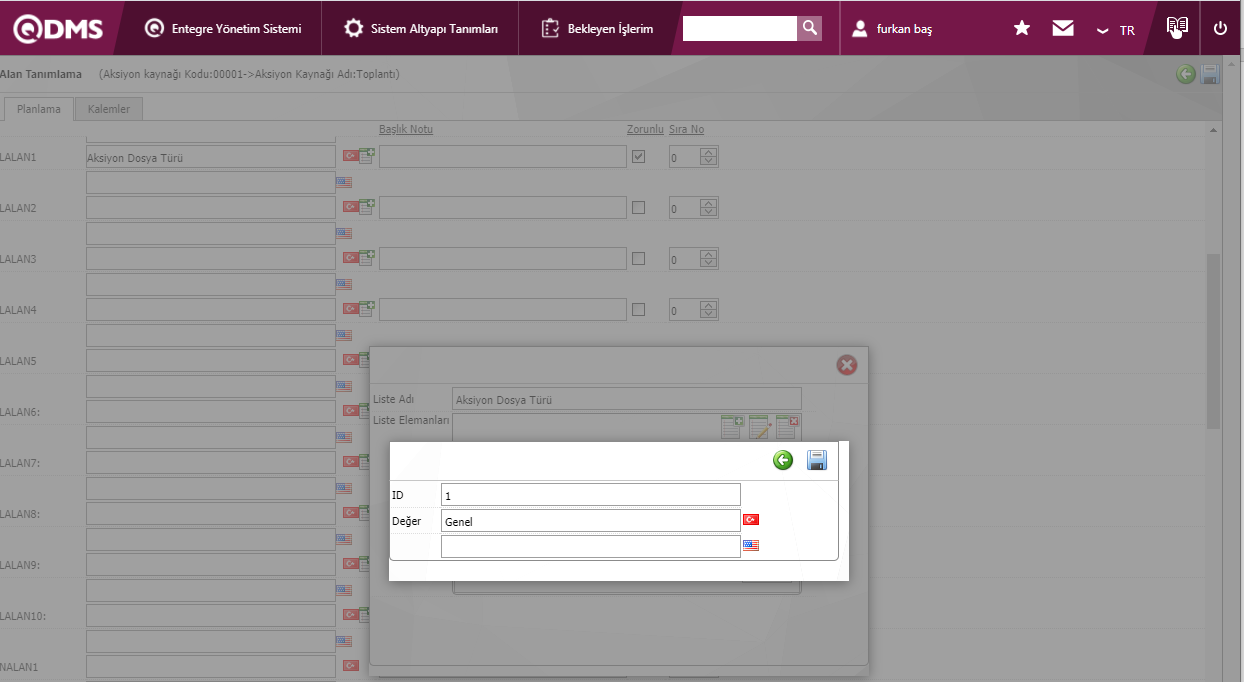
Task: Click the scrollbar up arrow
Action: point(1214,130)
